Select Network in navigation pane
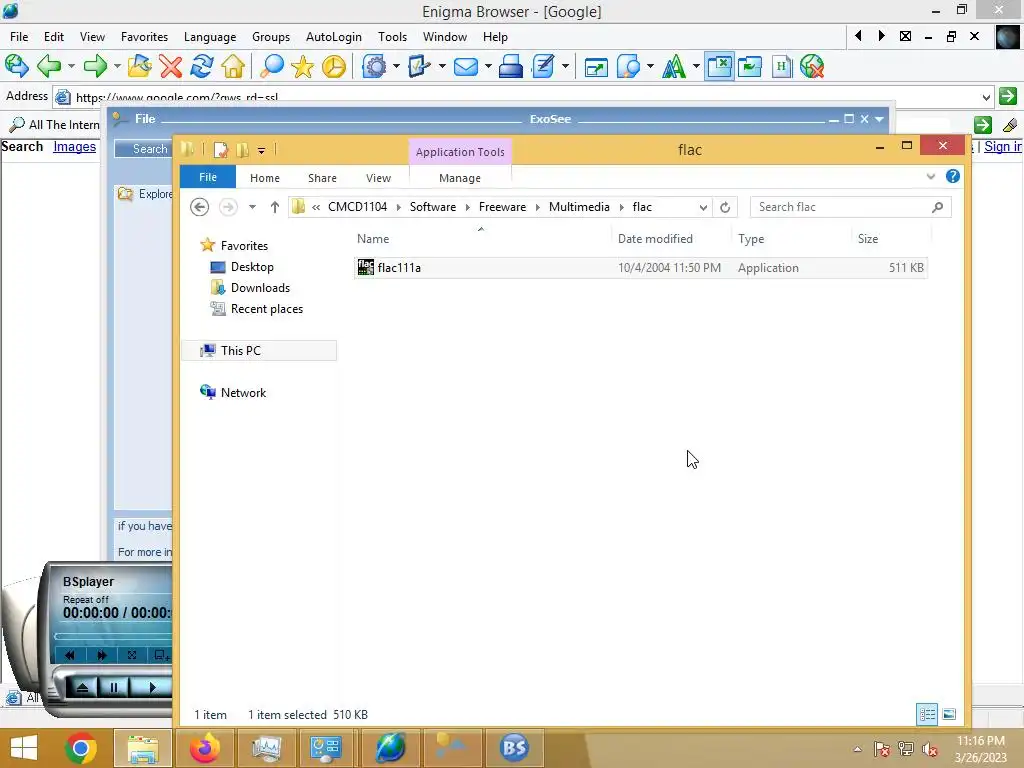The height and width of the screenshot is (768, 1024). click(x=243, y=392)
